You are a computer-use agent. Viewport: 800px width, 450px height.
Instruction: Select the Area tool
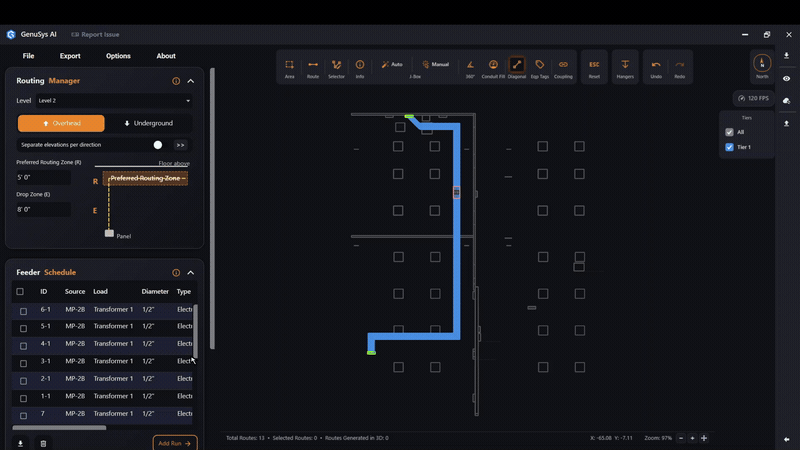[x=289, y=68]
